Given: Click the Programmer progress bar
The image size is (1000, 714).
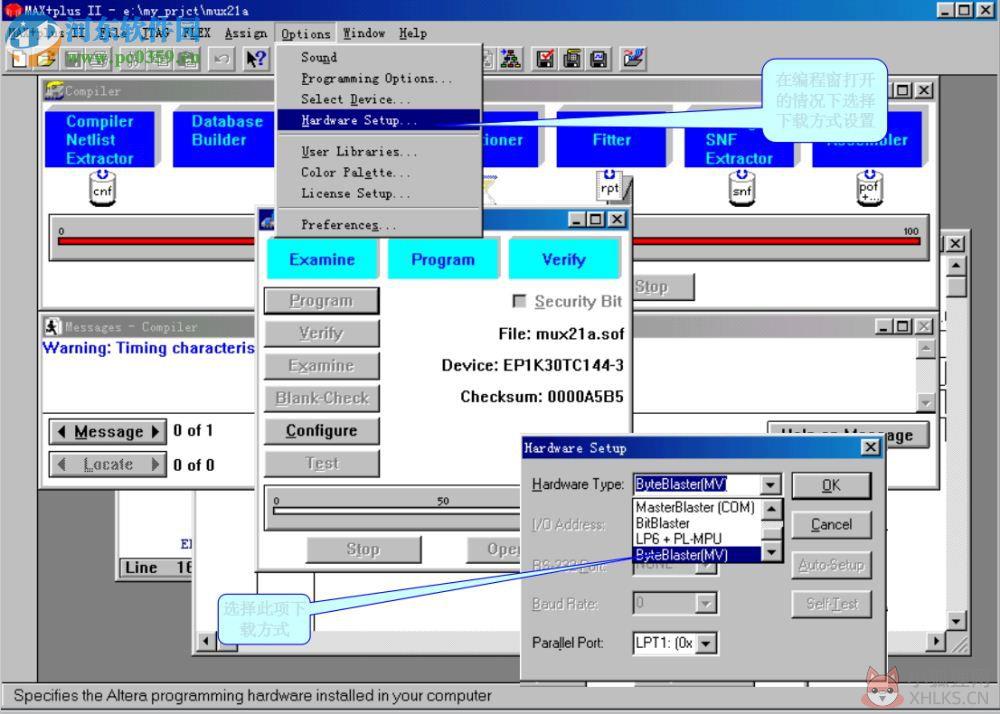Looking at the screenshot, I should coord(397,509).
